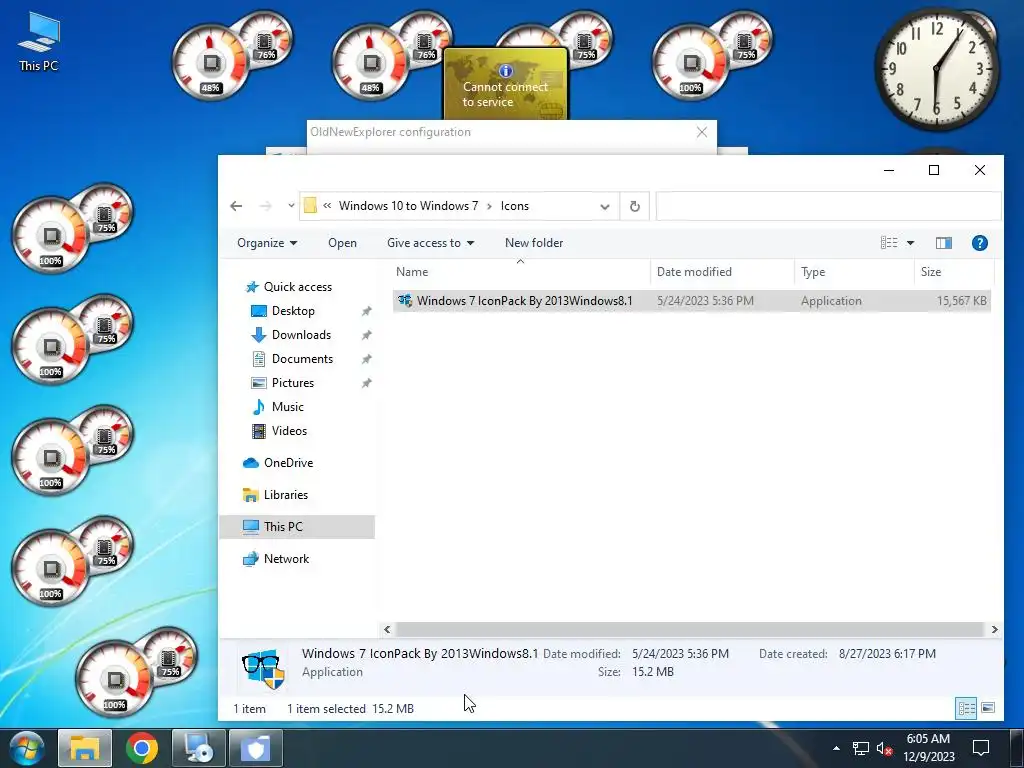Click the Downloads pin icon
Screen dimensions: 1024x768
(366, 335)
